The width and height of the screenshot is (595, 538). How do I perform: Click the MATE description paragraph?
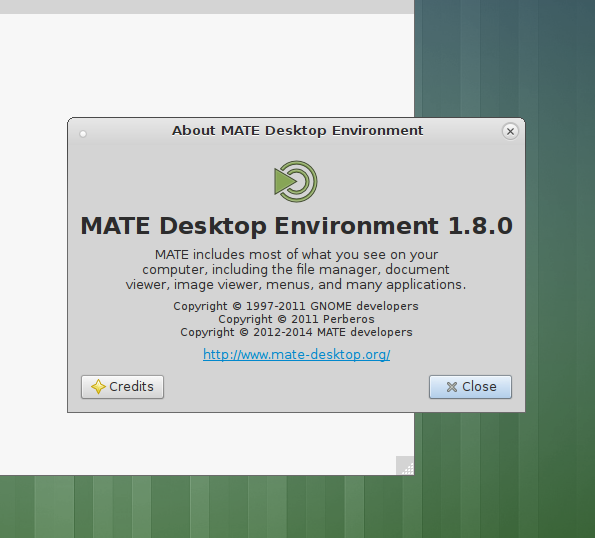pos(296,269)
